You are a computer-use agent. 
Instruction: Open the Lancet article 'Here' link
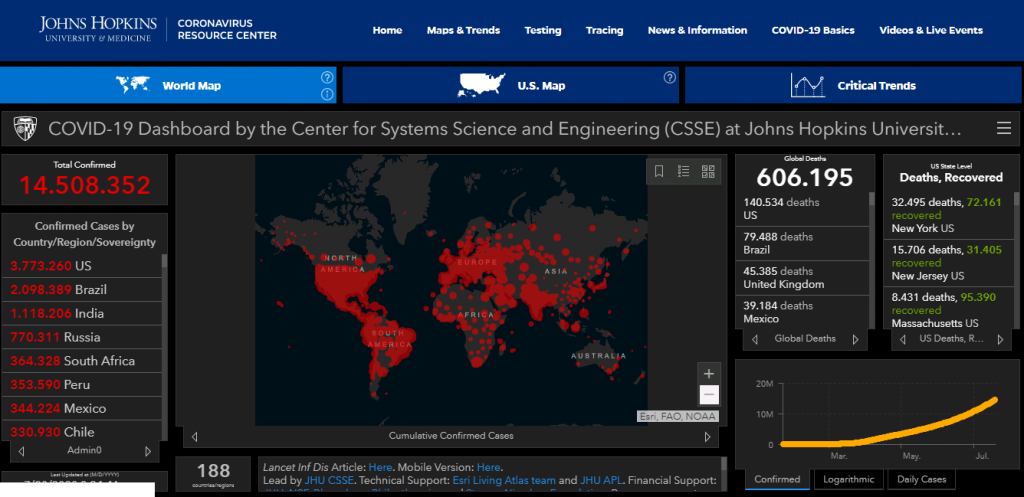tap(380, 468)
